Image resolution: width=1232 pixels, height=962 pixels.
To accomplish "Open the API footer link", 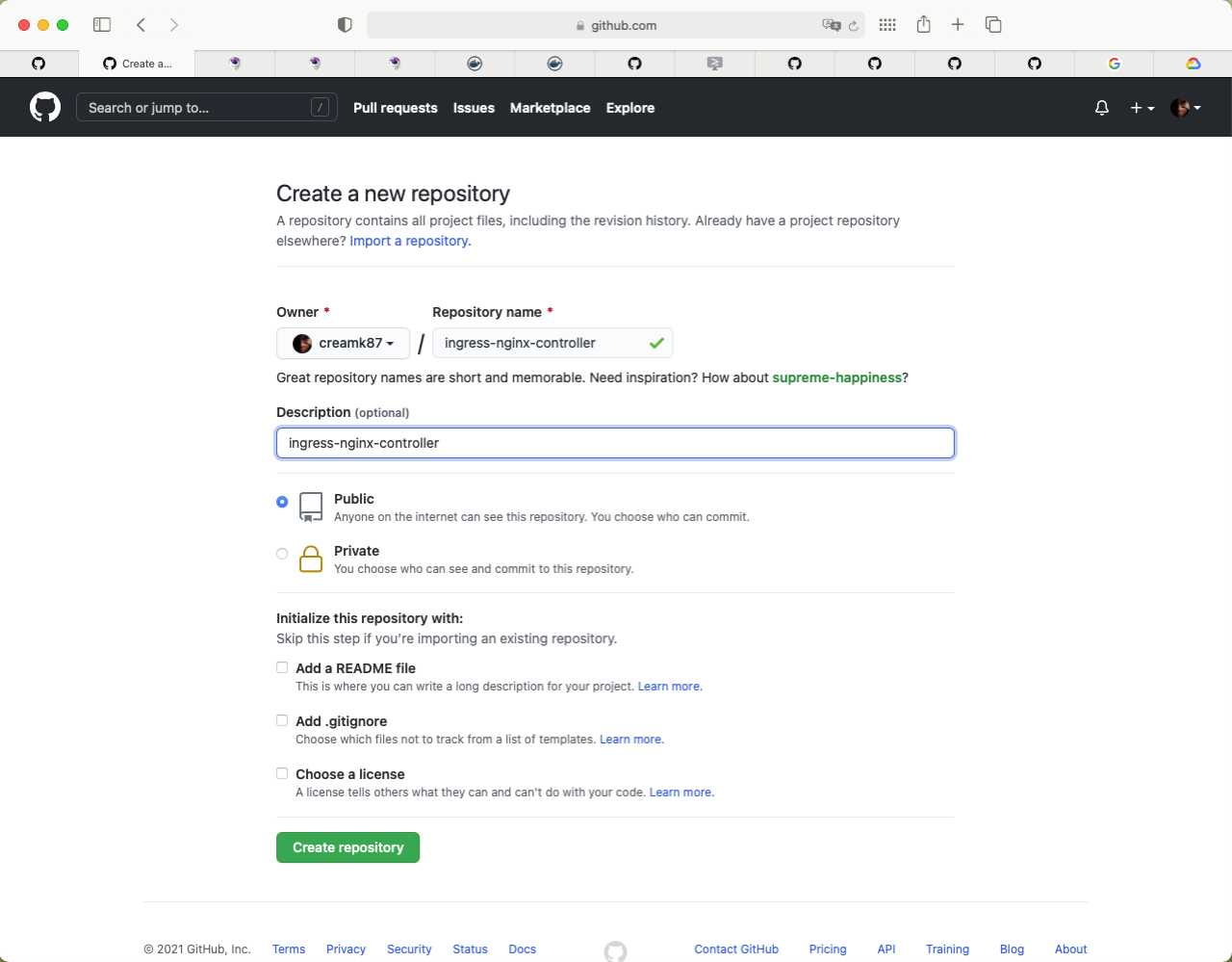I will 886,949.
